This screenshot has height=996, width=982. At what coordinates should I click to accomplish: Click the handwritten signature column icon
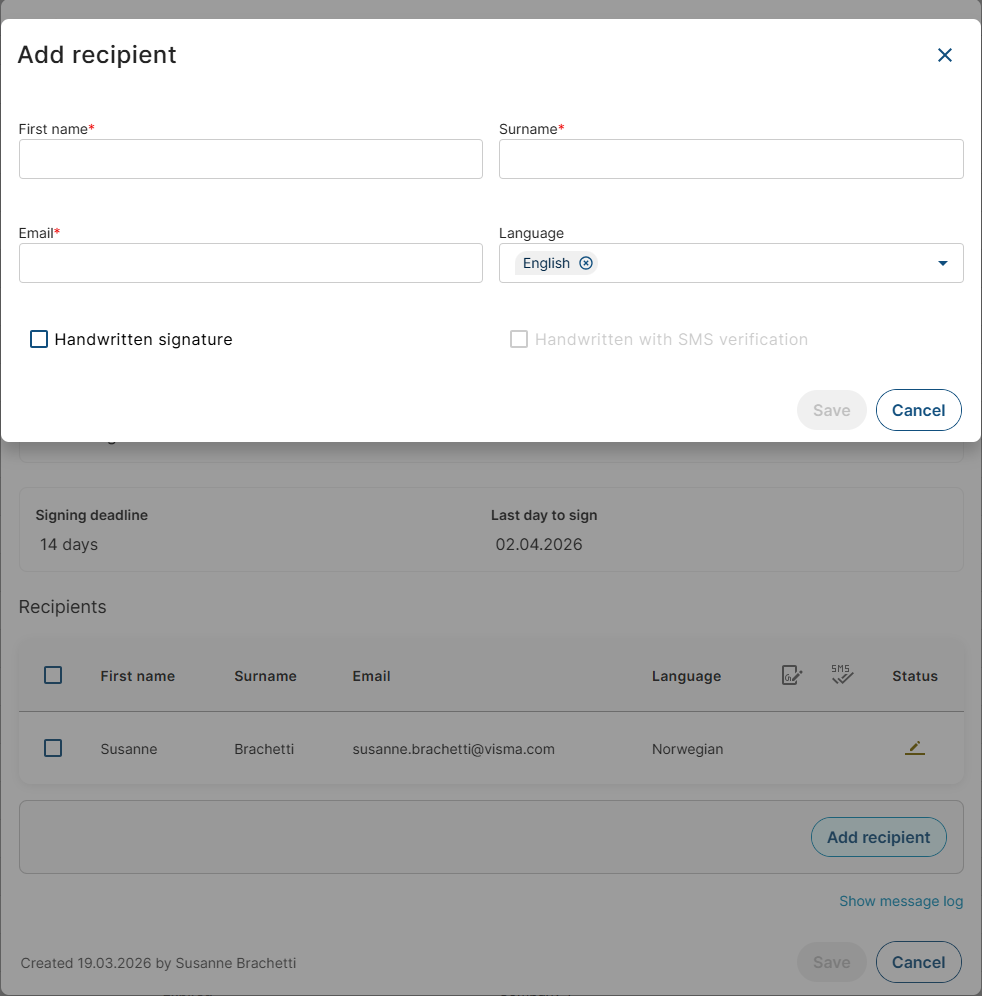(791, 676)
